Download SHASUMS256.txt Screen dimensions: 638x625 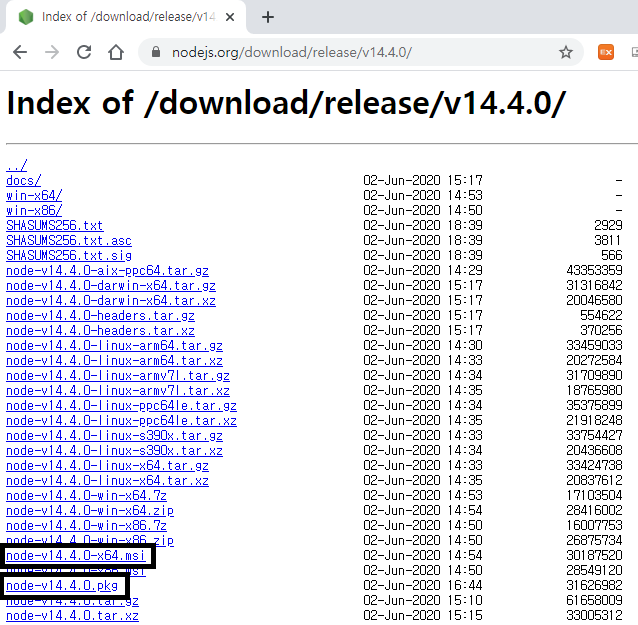(55, 225)
